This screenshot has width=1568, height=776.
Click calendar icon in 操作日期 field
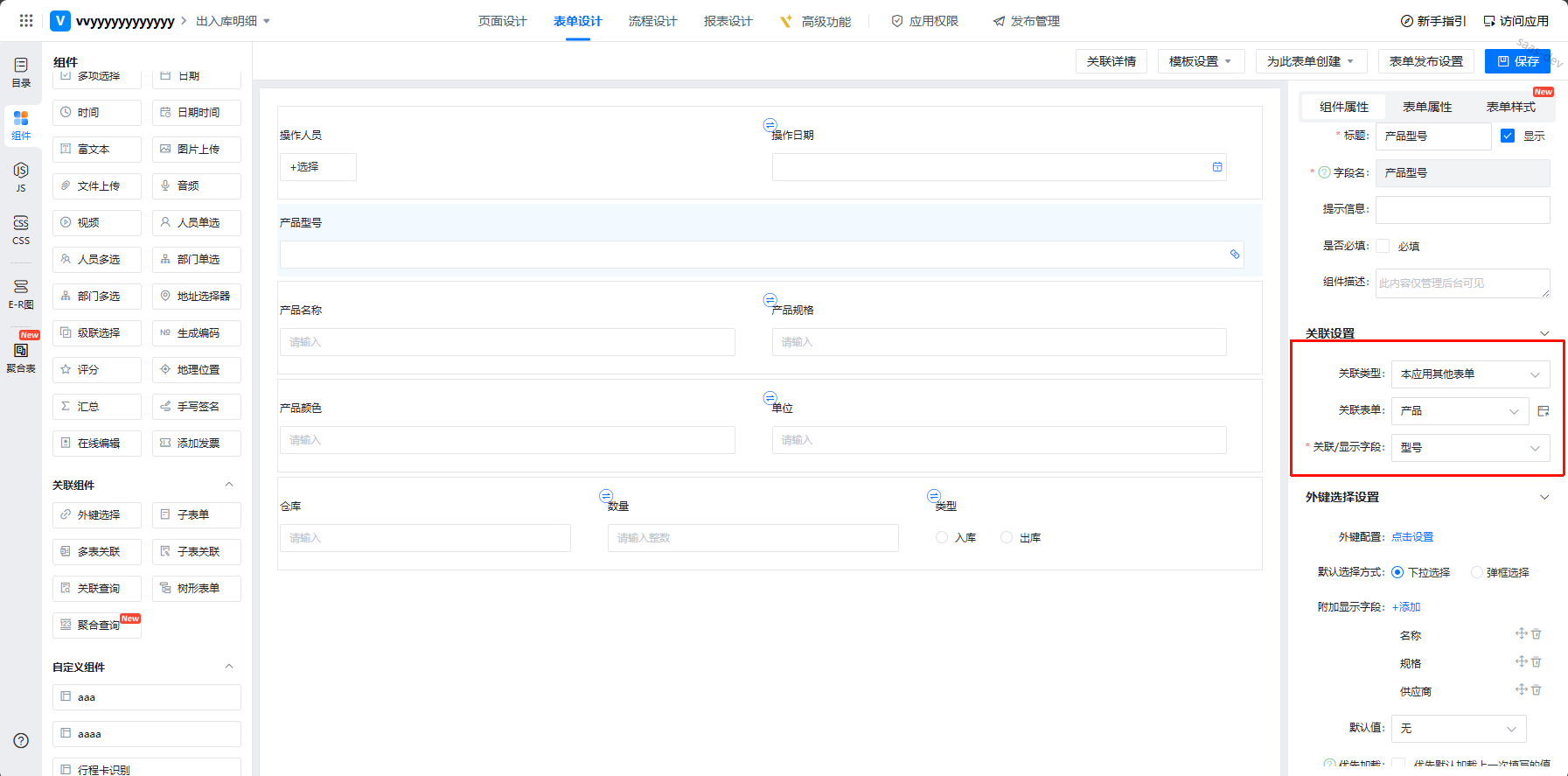[1217, 167]
